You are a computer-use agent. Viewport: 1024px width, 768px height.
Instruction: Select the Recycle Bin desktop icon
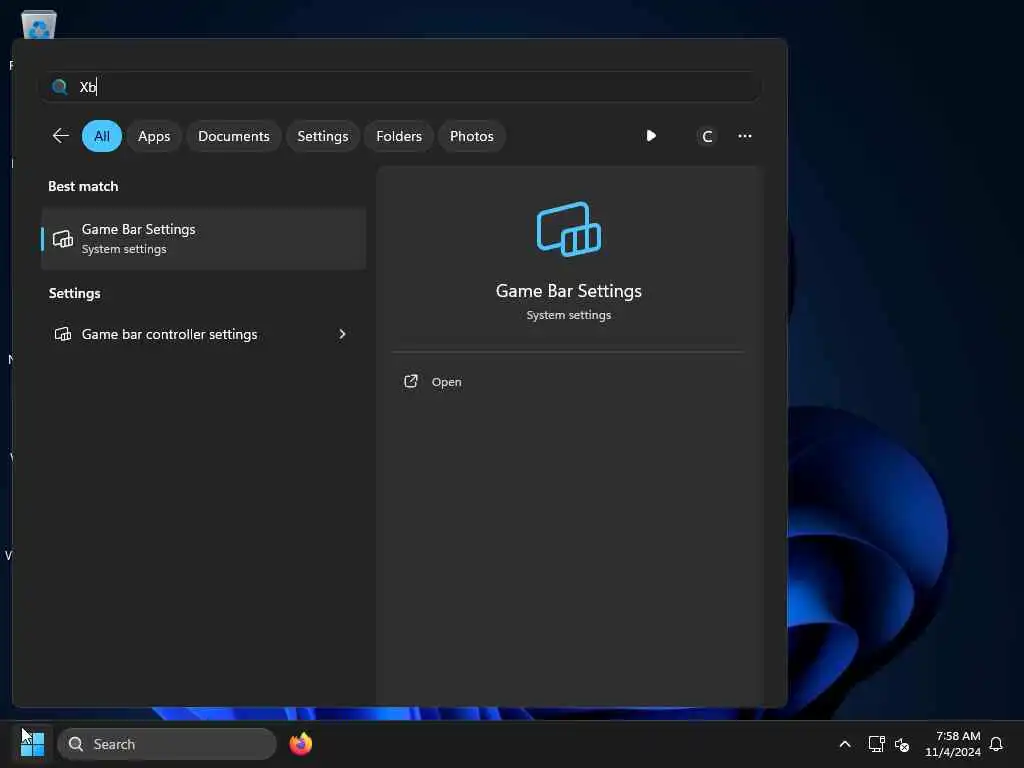point(39,25)
